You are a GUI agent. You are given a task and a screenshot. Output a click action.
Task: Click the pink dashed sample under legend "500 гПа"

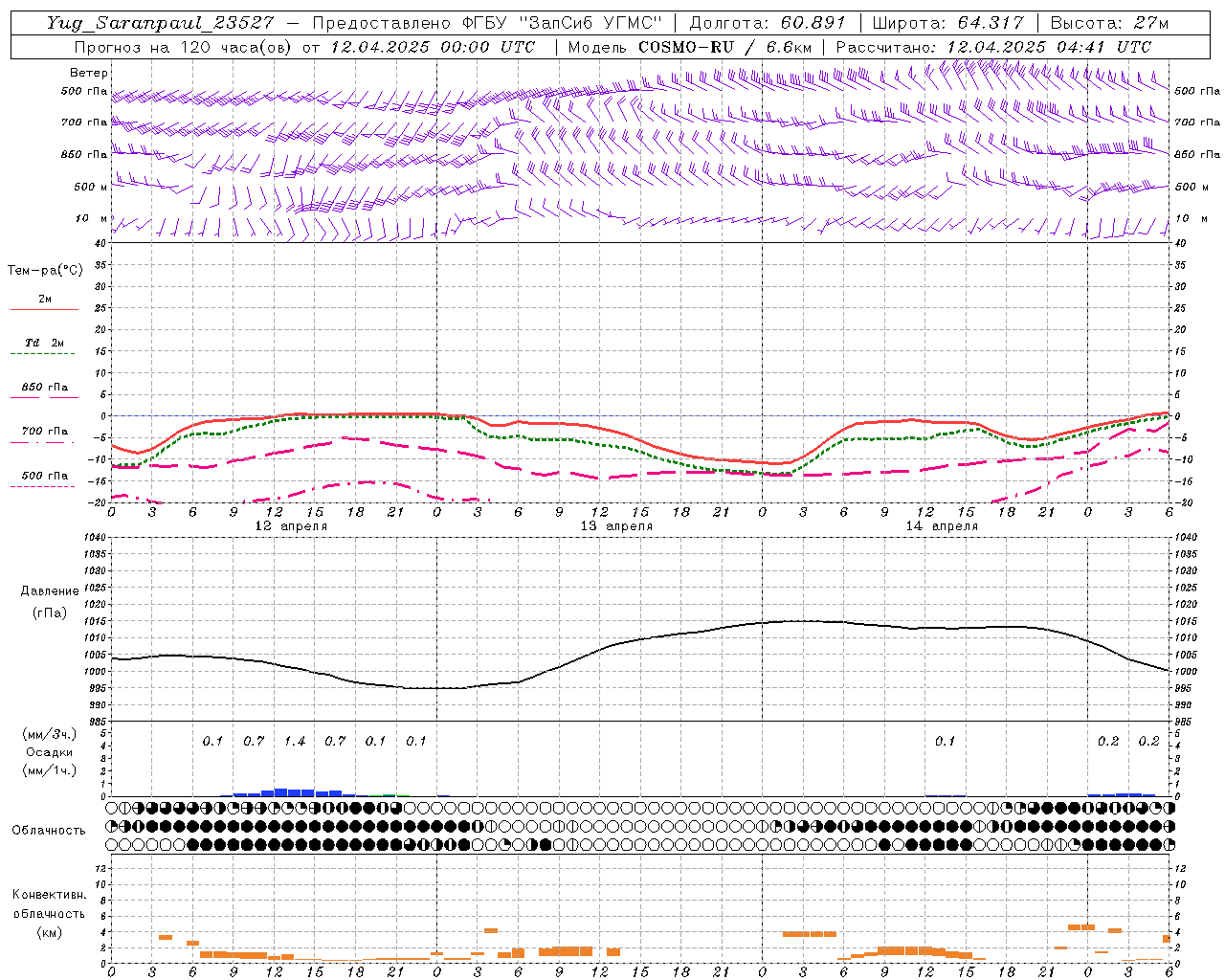click(x=43, y=486)
